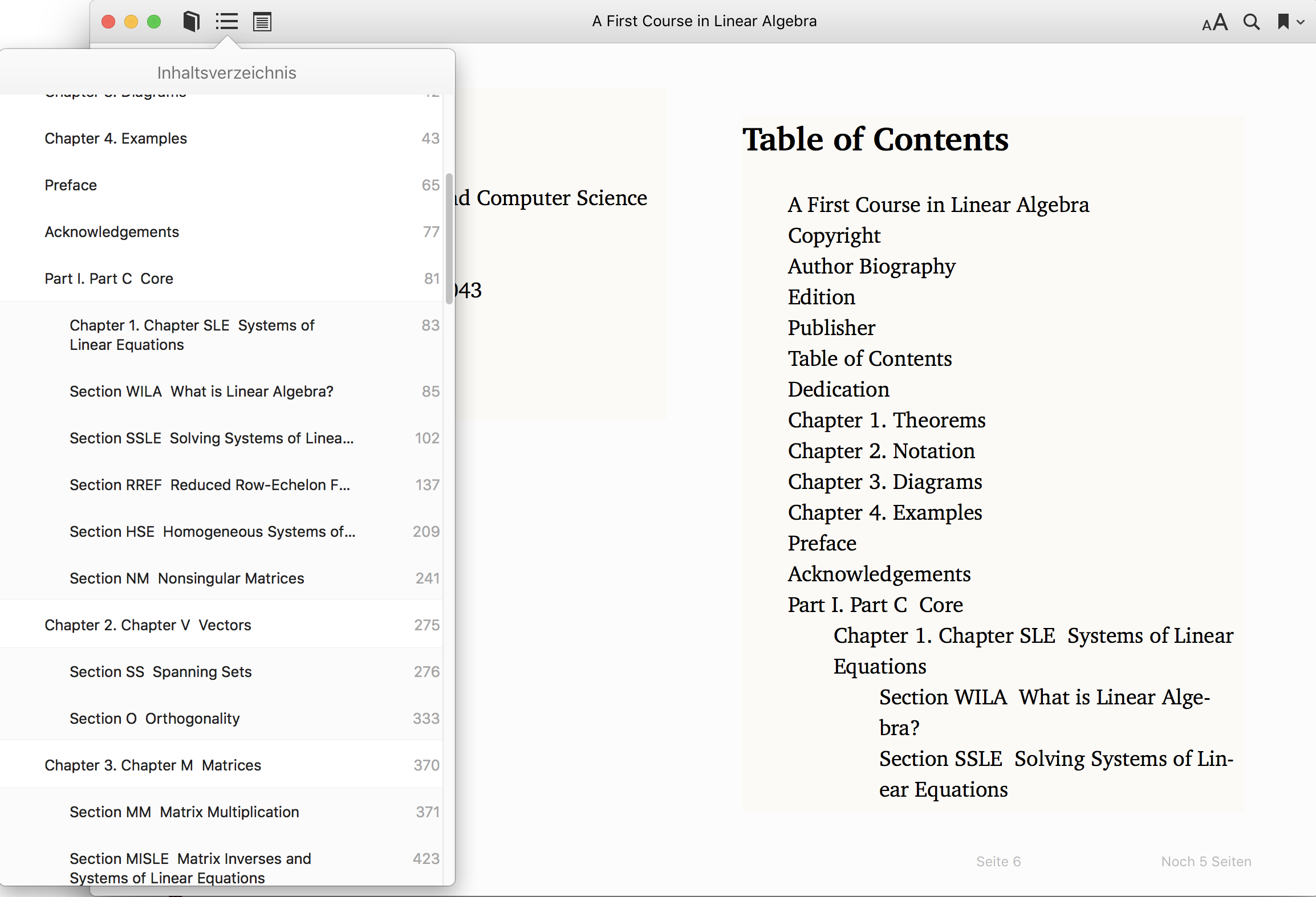Viewport: 1316px width, 897px height.
Task: Click the green fullscreen window button
Action: [154, 22]
